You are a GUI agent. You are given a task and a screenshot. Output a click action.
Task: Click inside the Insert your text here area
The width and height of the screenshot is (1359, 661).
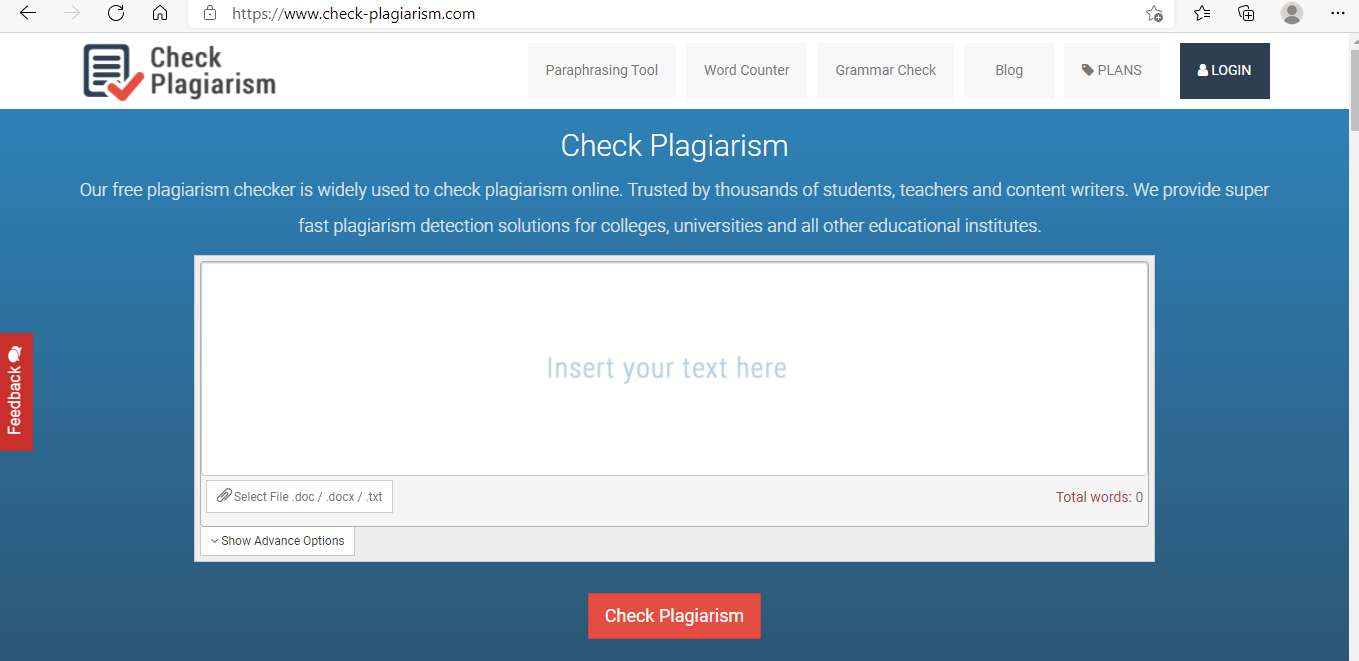point(674,369)
